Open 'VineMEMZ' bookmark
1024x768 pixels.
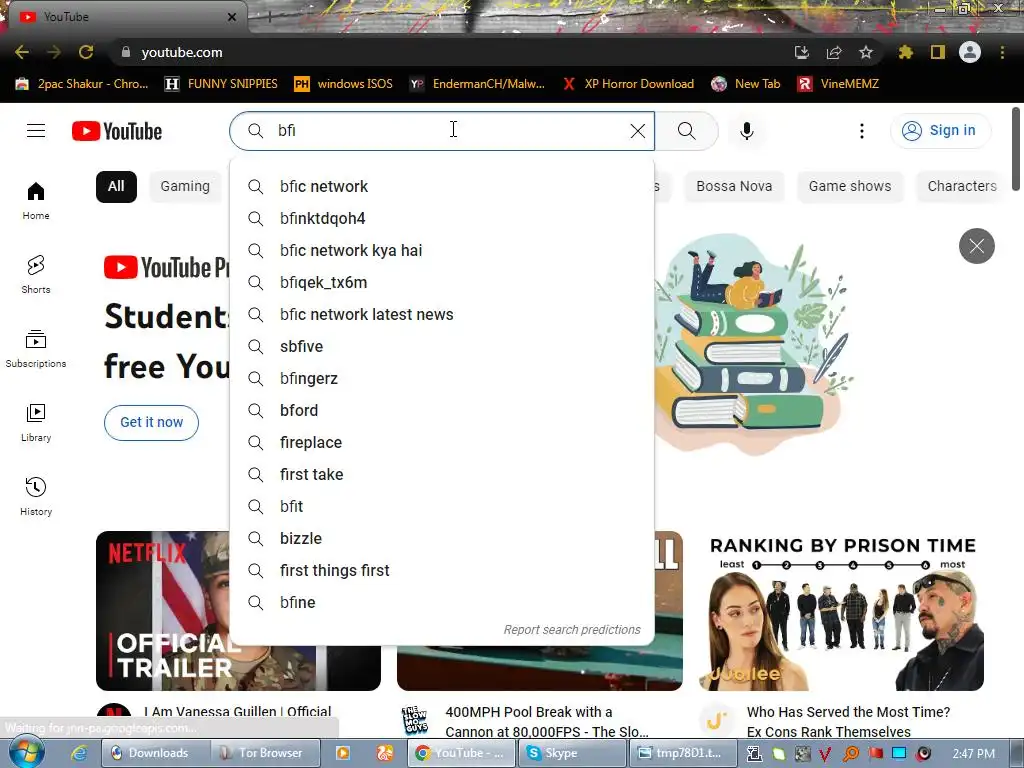tap(839, 84)
